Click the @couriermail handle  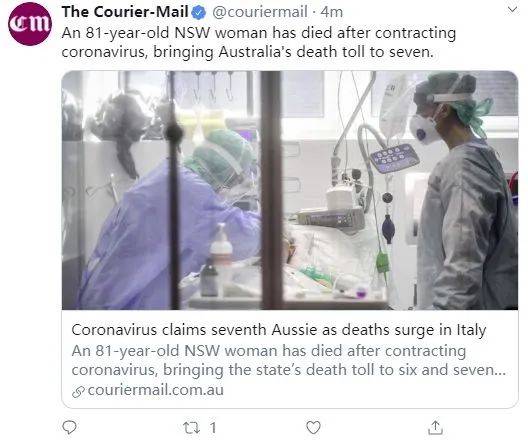coord(260,12)
